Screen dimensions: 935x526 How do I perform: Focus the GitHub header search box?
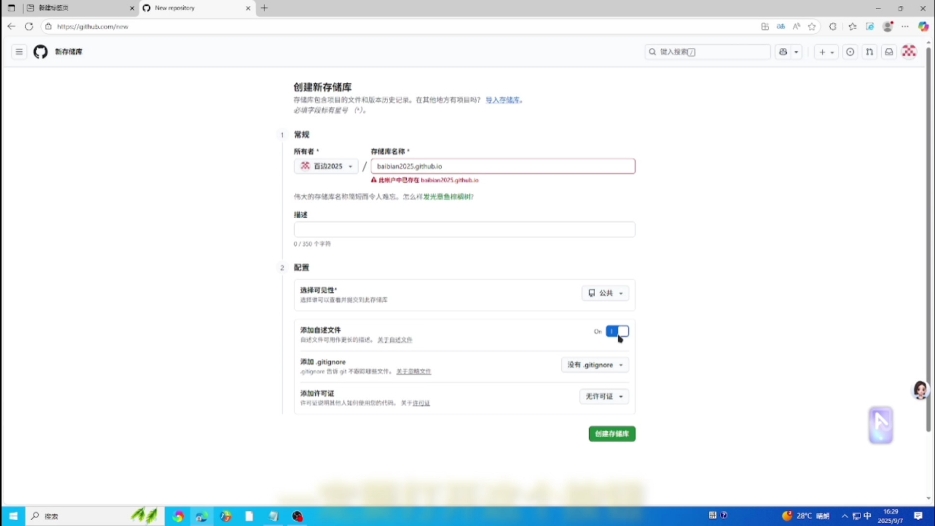point(708,52)
